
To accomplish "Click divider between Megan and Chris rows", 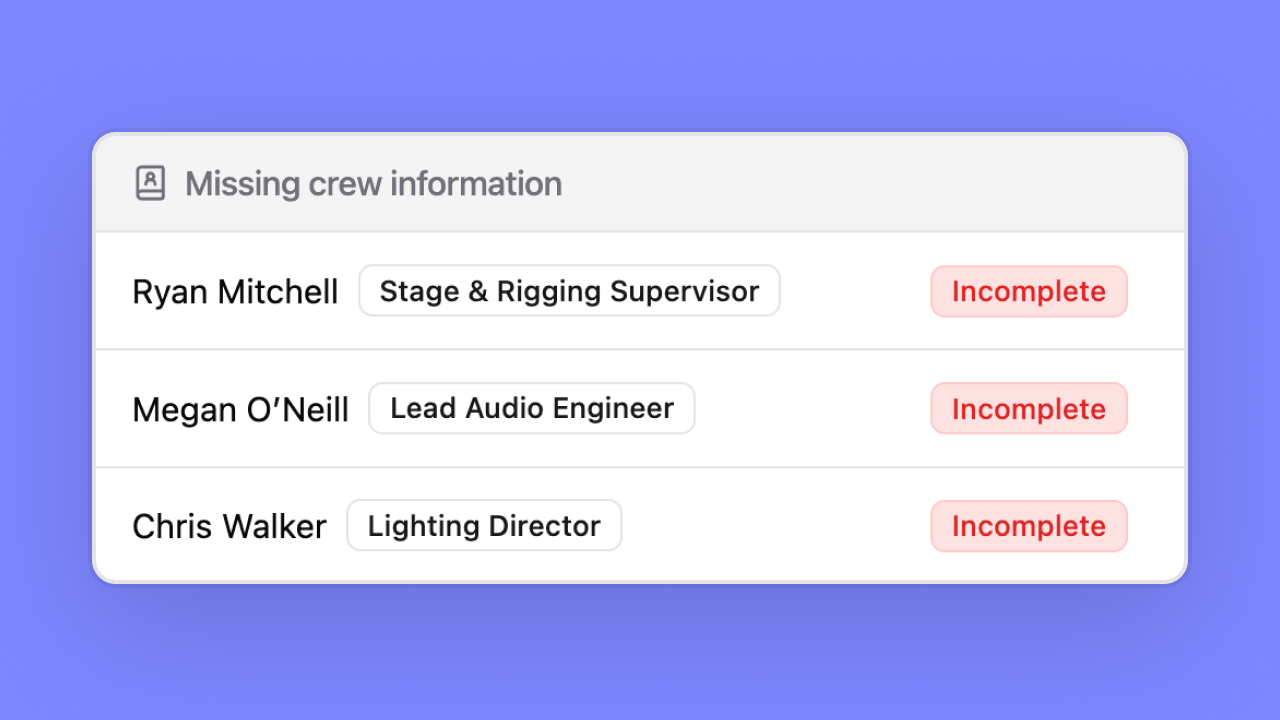I will [640, 467].
